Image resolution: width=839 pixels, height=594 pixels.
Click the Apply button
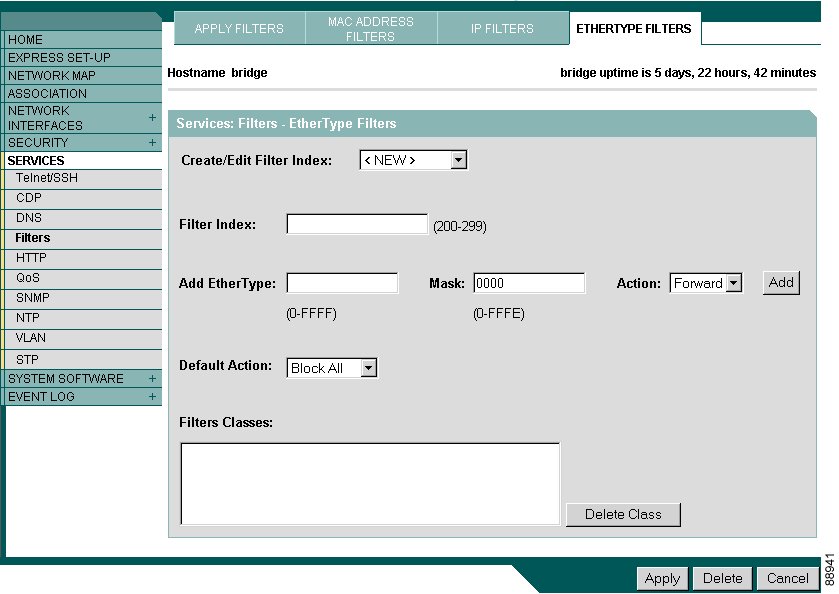[x=662, y=578]
